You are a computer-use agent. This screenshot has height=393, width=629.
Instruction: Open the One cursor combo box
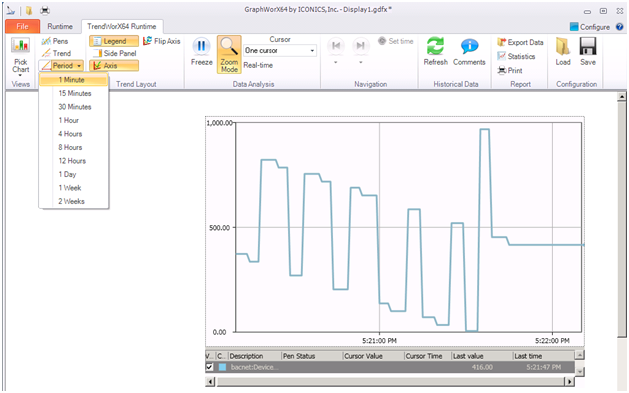coord(280,51)
